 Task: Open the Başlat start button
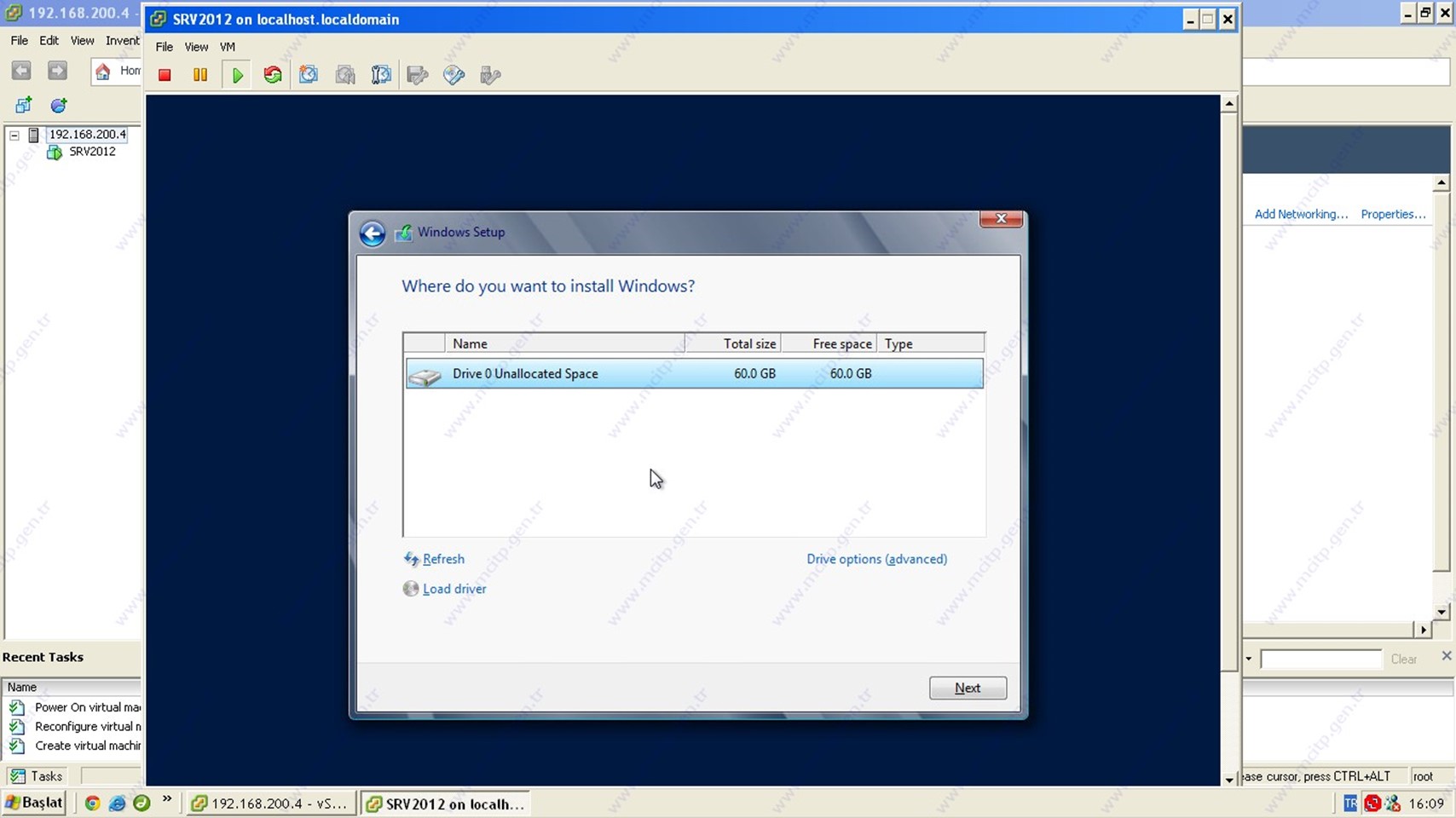click(34, 803)
